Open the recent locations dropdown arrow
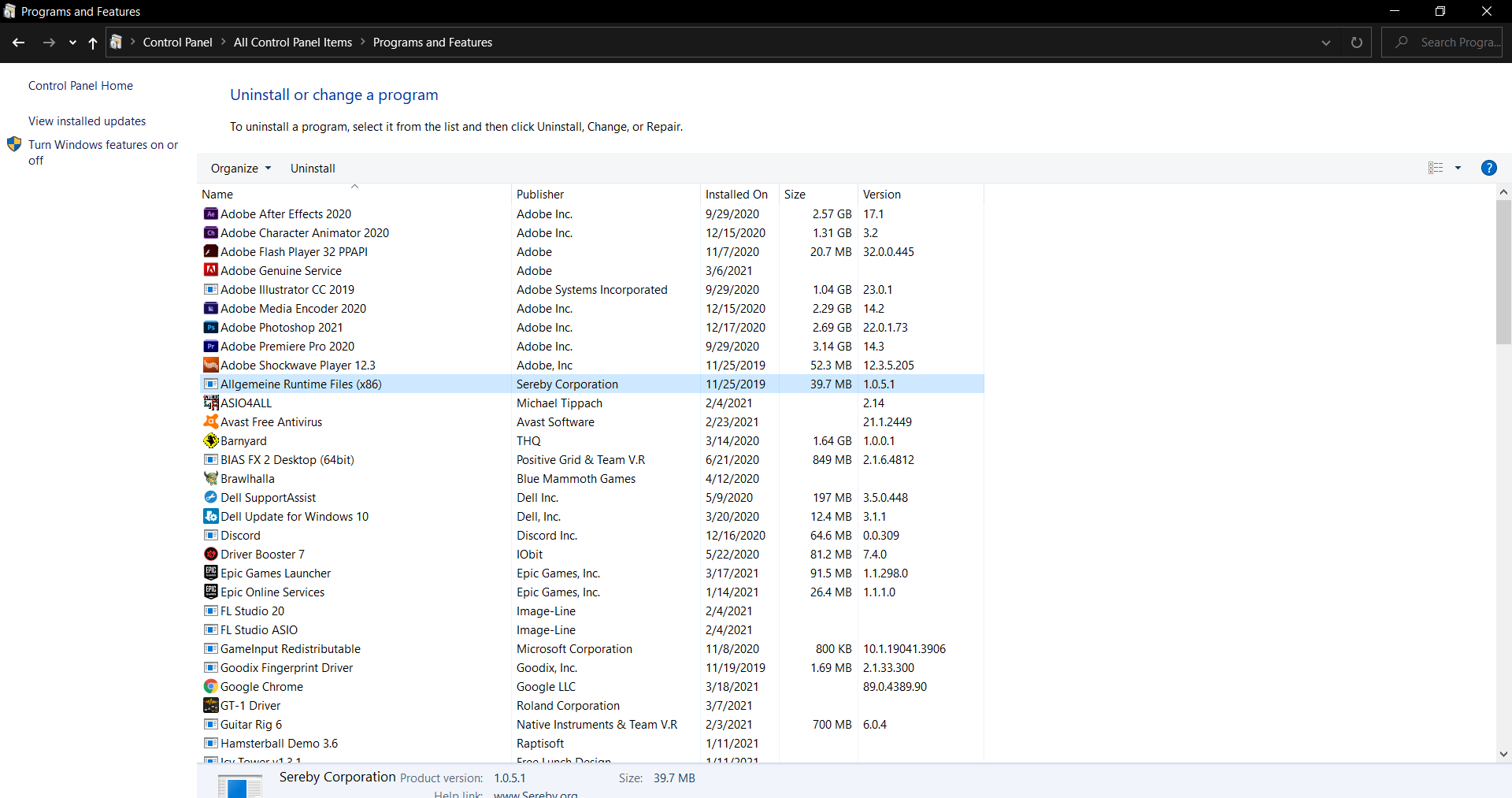Viewport: 1512px width, 798px height. click(x=72, y=43)
